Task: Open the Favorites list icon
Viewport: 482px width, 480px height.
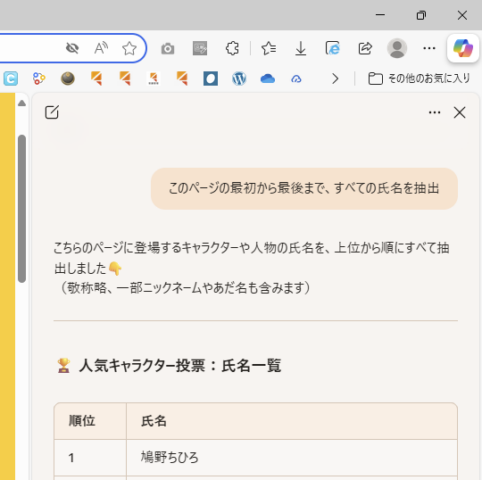Action: [x=268, y=49]
